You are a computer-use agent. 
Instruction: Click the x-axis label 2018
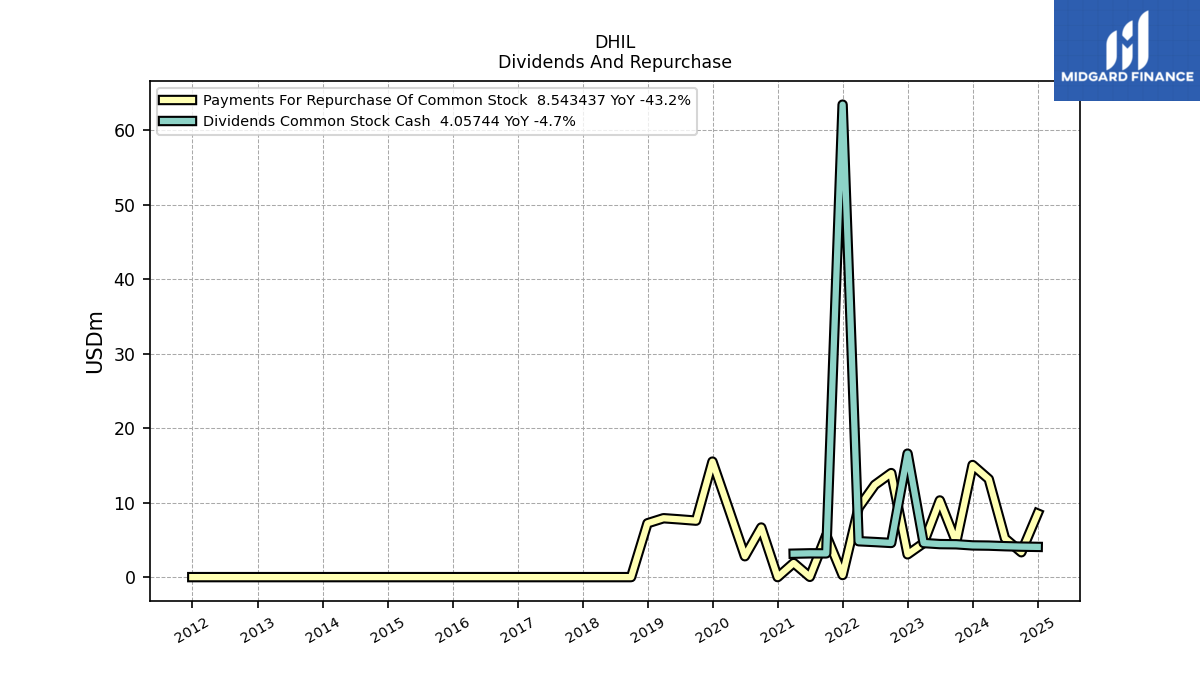tap(582, 630)
